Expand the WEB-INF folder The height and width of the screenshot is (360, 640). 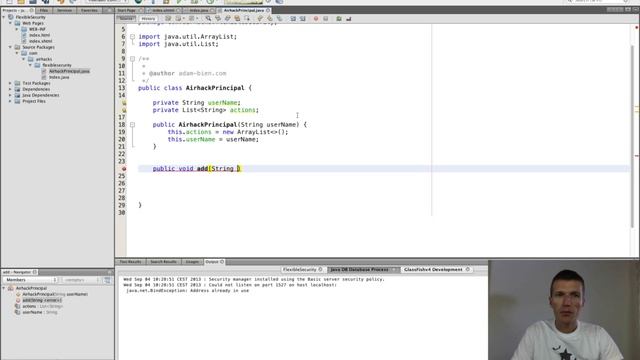pos(17,29)
